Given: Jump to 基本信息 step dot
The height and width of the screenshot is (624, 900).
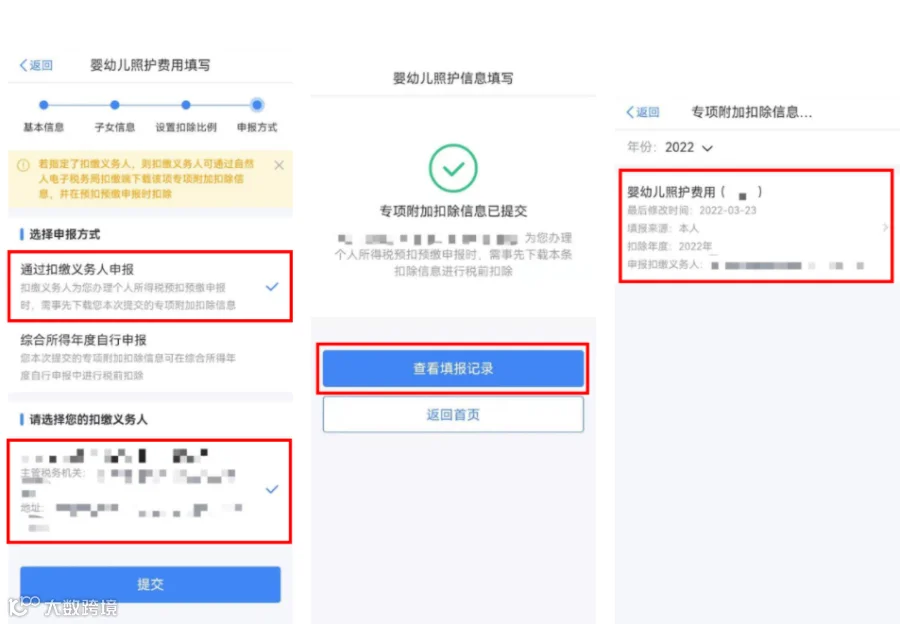Looking at the screenshot, I should pyautogui.click(x=44, y=105).
